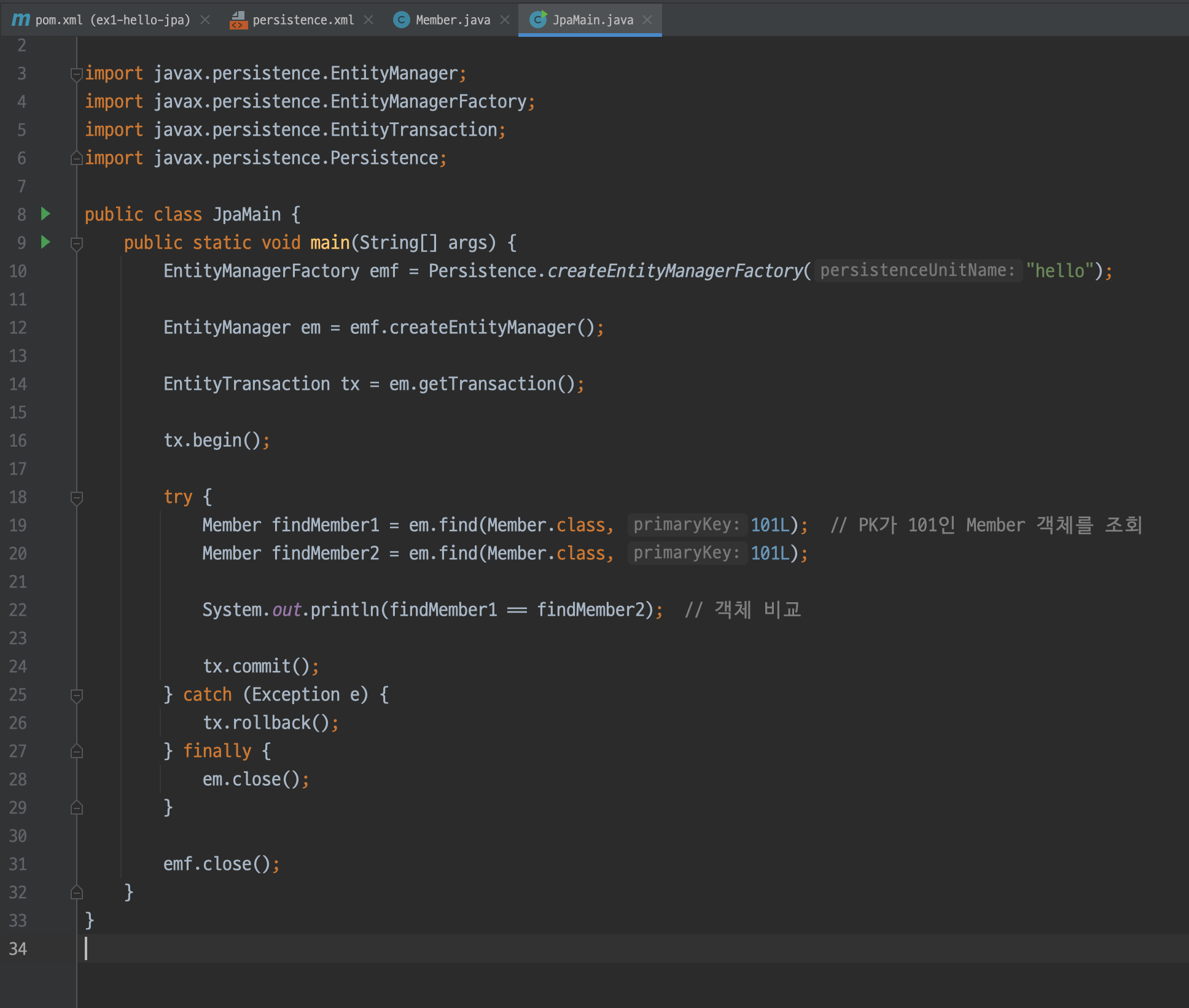Collapse the catch block fold marker
1189x1008 pixels.
[77, 696]
